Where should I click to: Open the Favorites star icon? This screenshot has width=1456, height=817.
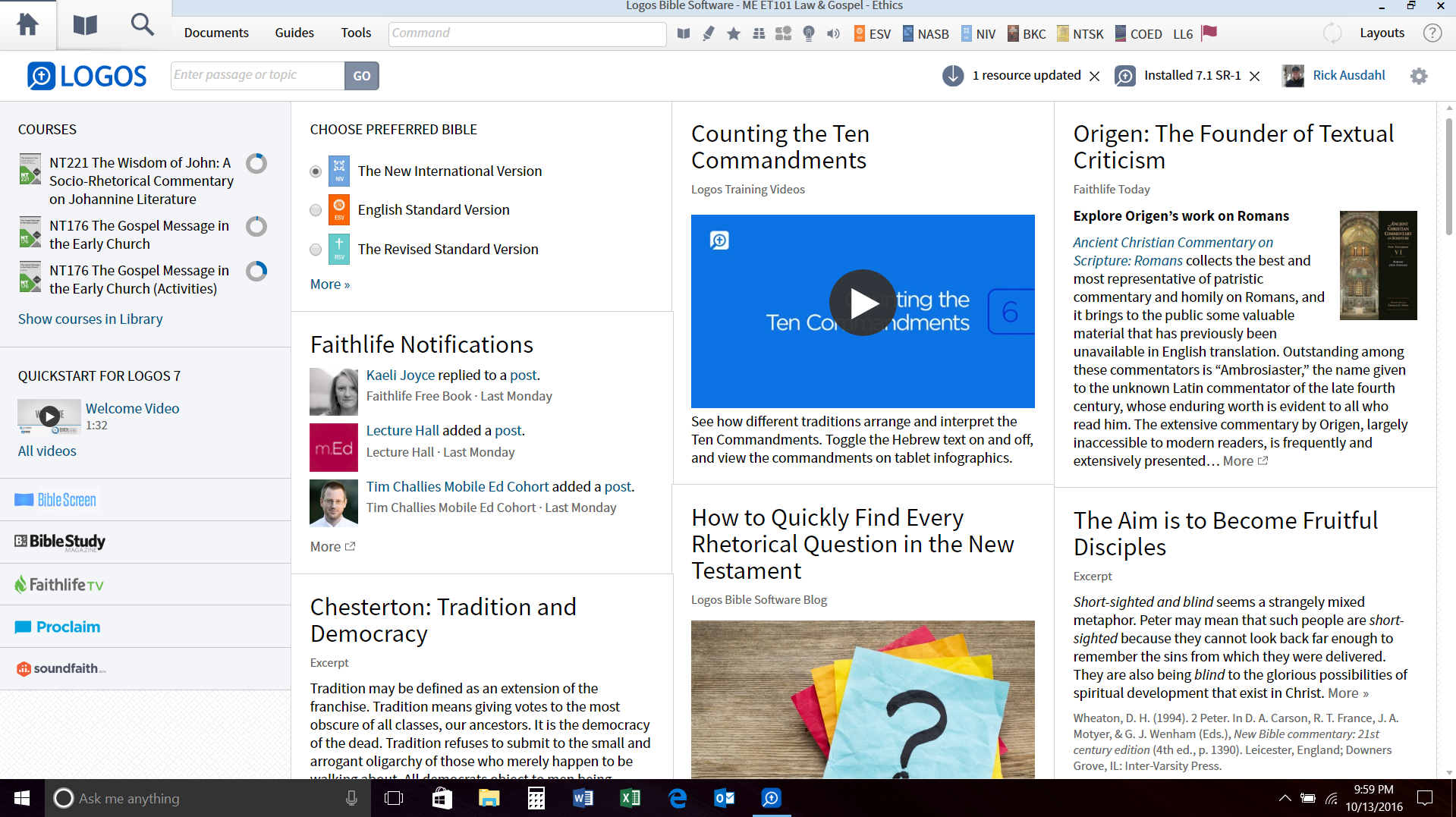tap(734, 33)
